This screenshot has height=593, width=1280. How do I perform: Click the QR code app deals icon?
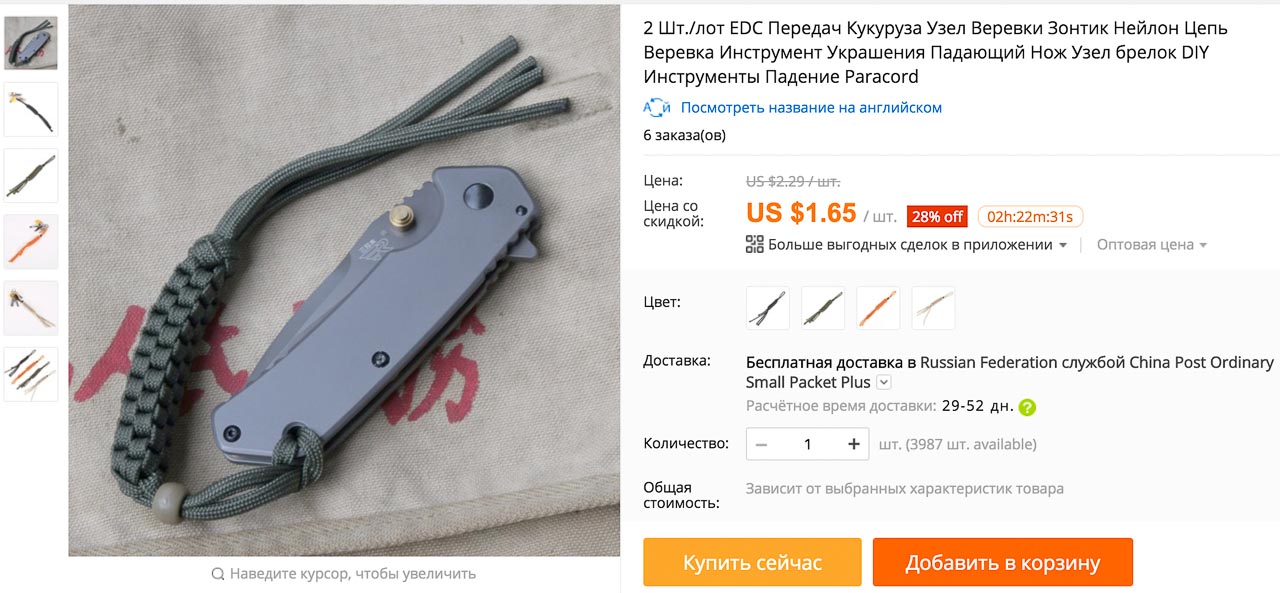(755, 244)
